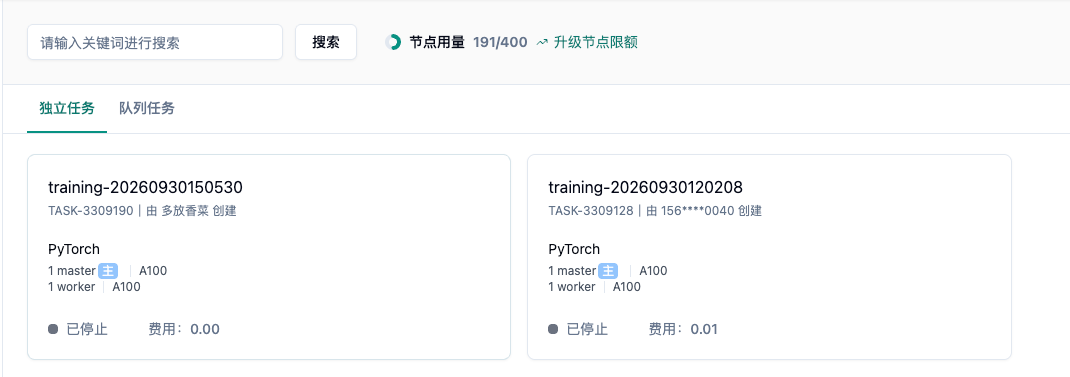
Task: Click the 费用 0.01 cost on second card
Action: click(683, 329)
